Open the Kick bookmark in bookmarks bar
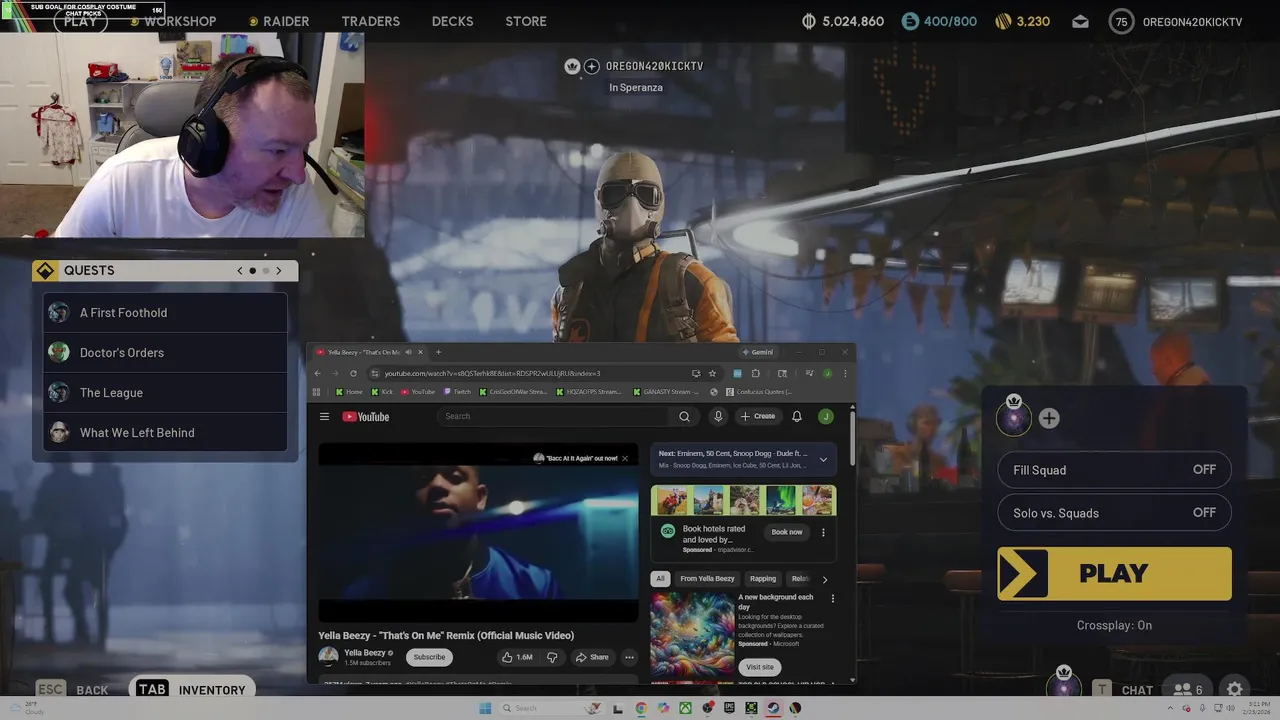The height and width of the screenshot is (720, 1280). tap(382, 392)
